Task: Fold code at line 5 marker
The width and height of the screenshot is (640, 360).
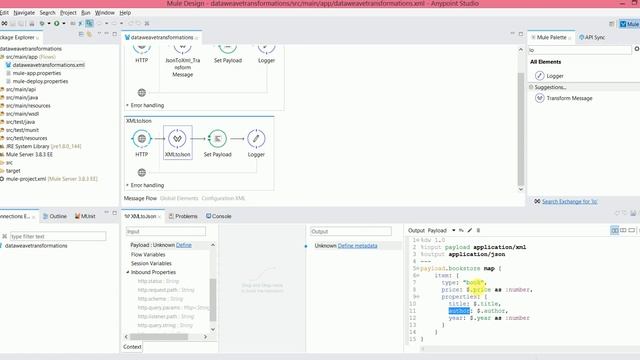Action: click(417, 269)
